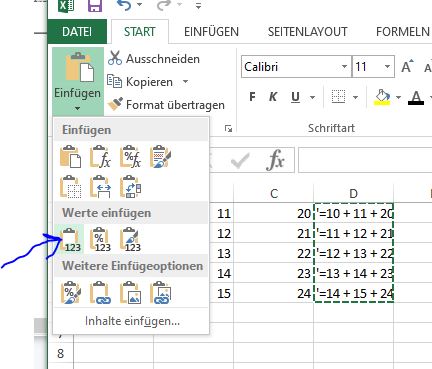432x369 pixels.
Task: Open the underline style dropdown arrow
Action: 312,97
